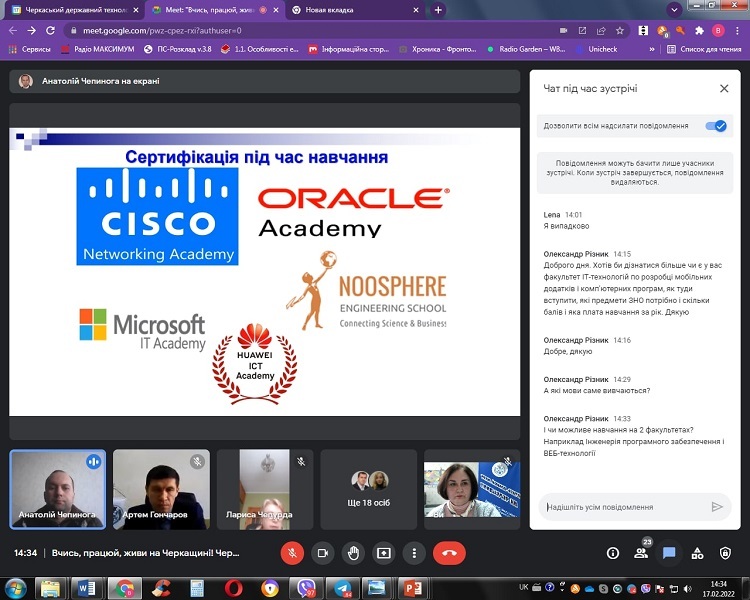Select Анатолій Чепинога participant tile
Screen dimensions: 750x600
(57, 489)
